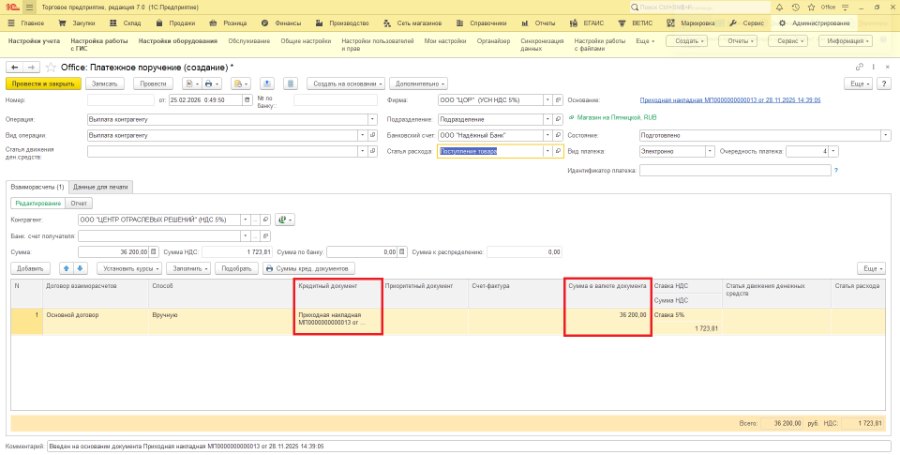Open the Банковский счет record via its open icon
The width and height of the screenshot is (900, 455).
(x=558, y=135)
